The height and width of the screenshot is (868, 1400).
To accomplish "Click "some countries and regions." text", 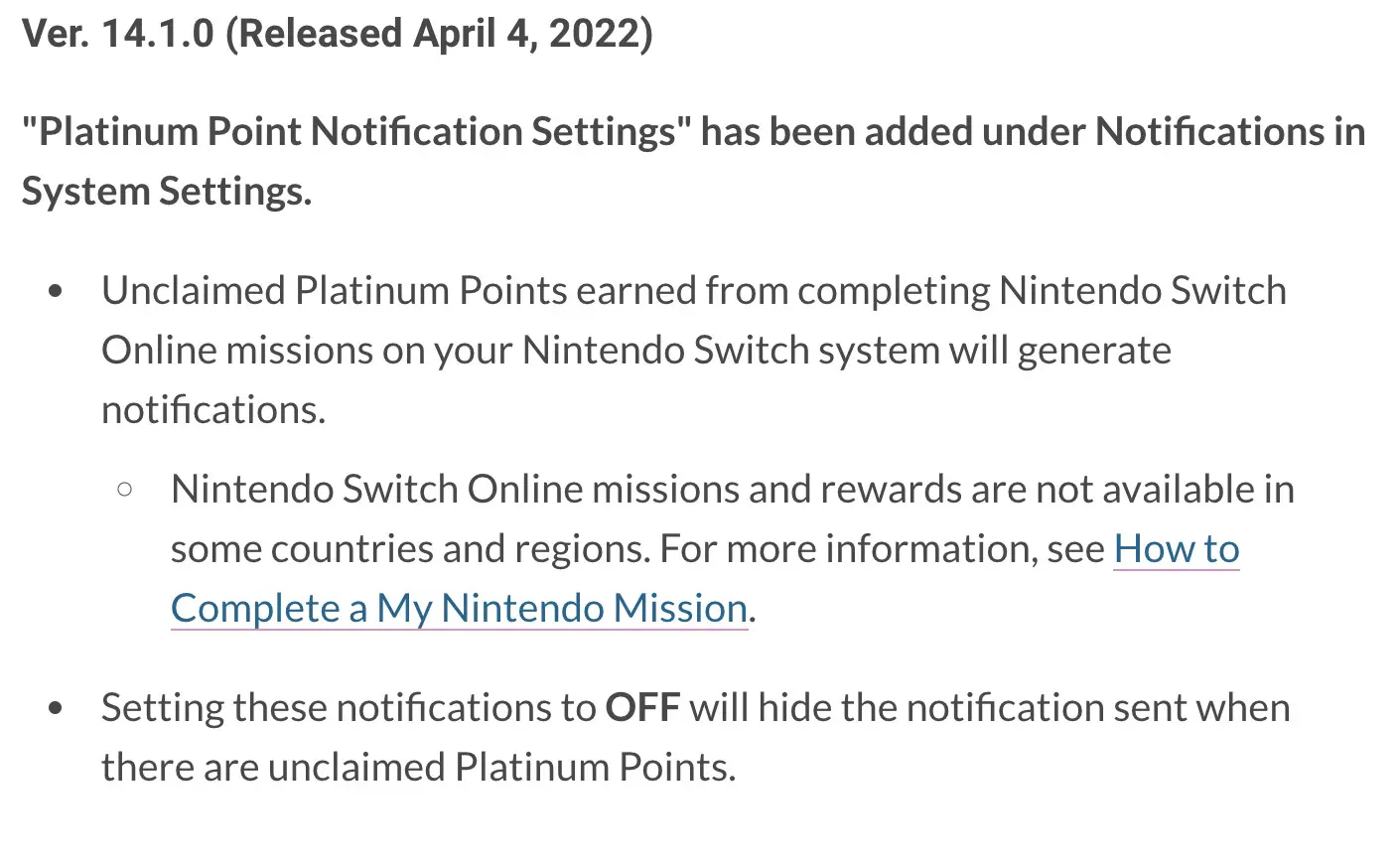I will (x=410, y=549).
